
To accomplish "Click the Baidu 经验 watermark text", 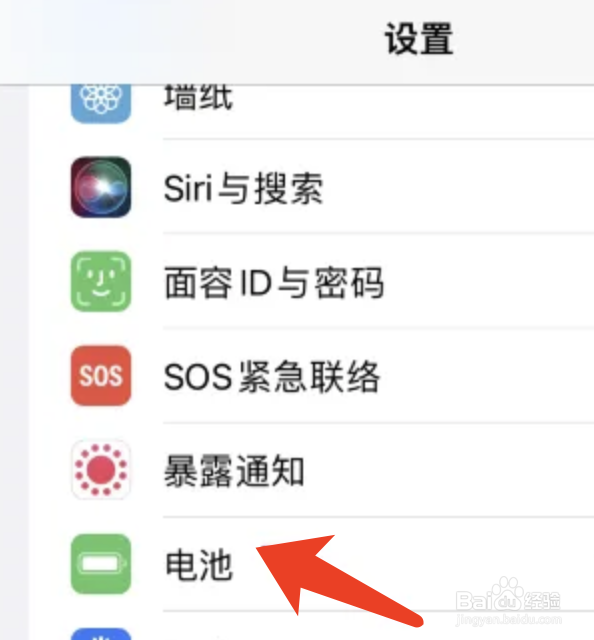I will [542, 601].
